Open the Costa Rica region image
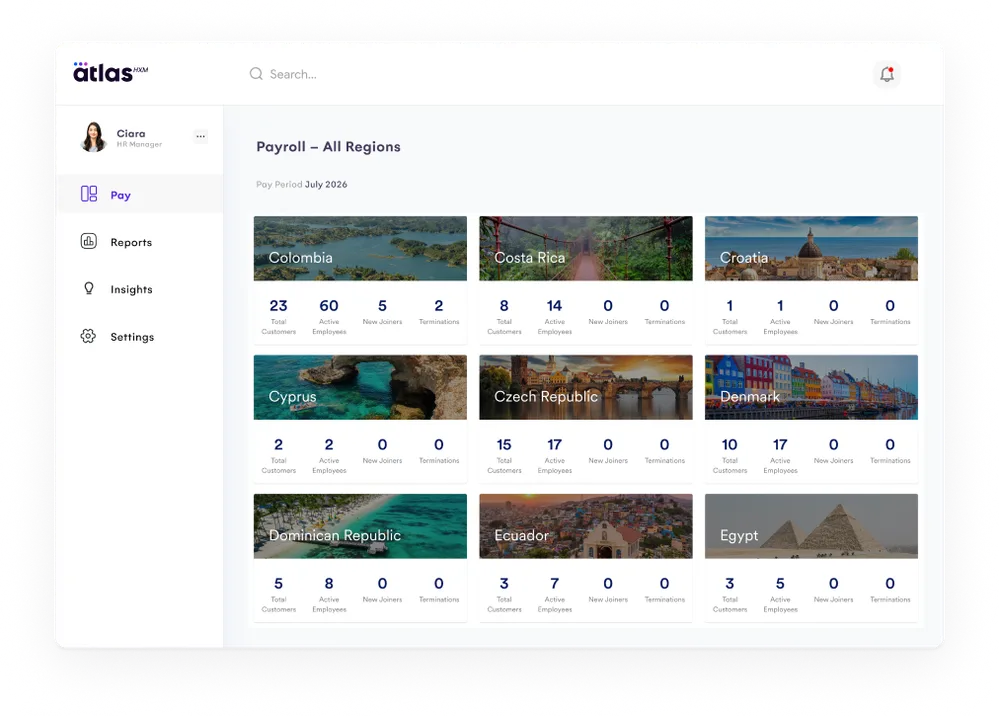This screenshot has width=1000, height=717. click(x=585, y=248)
